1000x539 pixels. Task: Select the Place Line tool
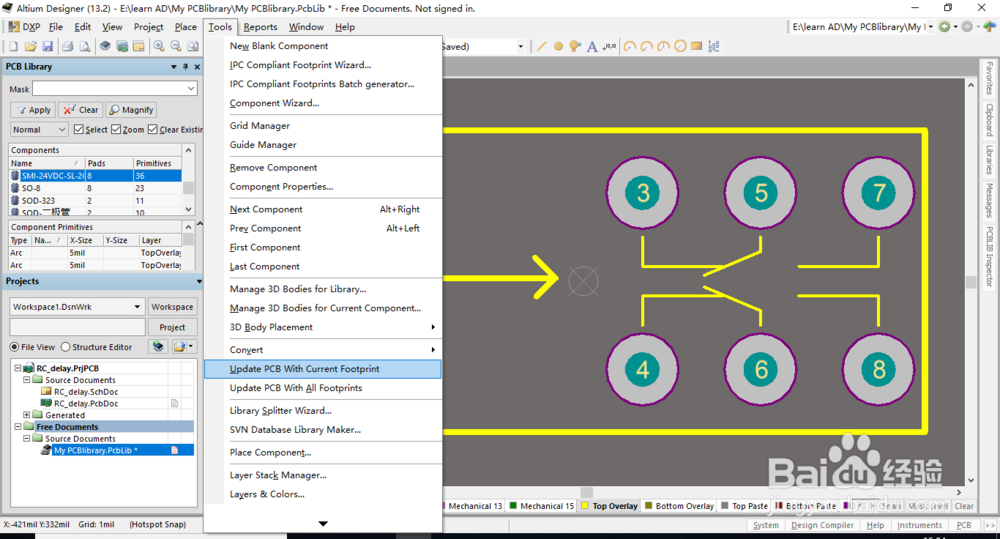point(541,46)
